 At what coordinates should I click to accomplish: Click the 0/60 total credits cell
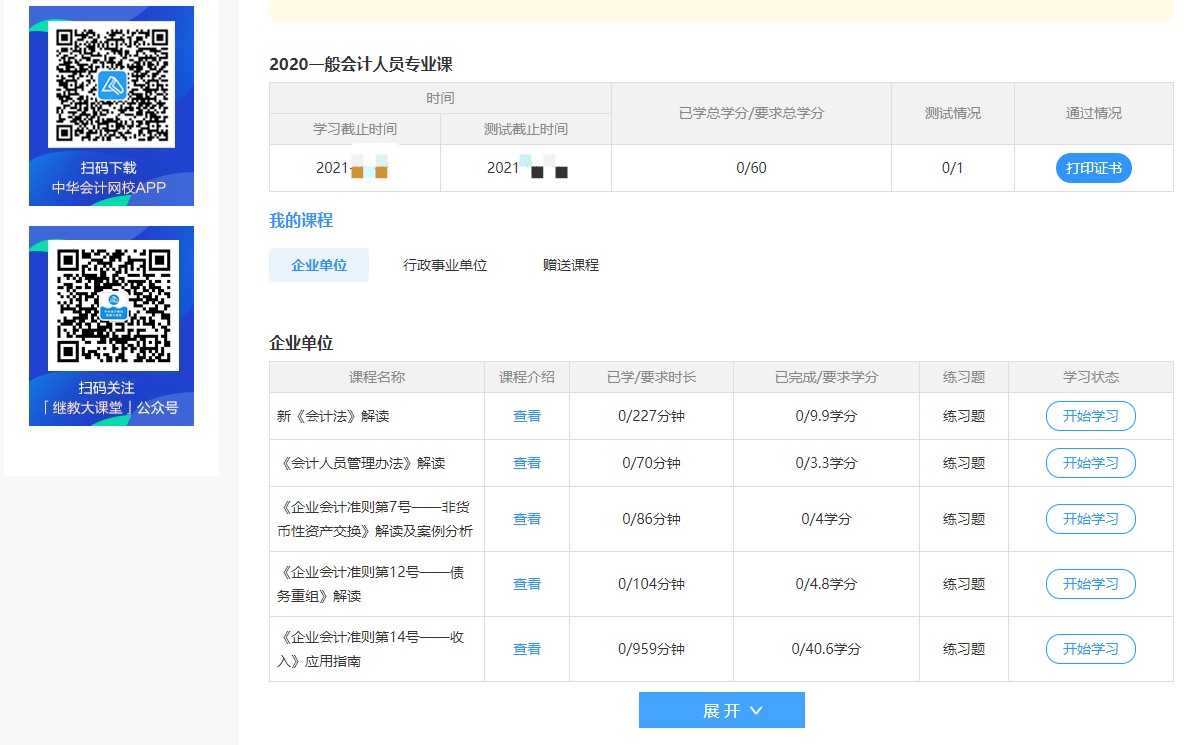pyautogui.click(x=751, y=168)
